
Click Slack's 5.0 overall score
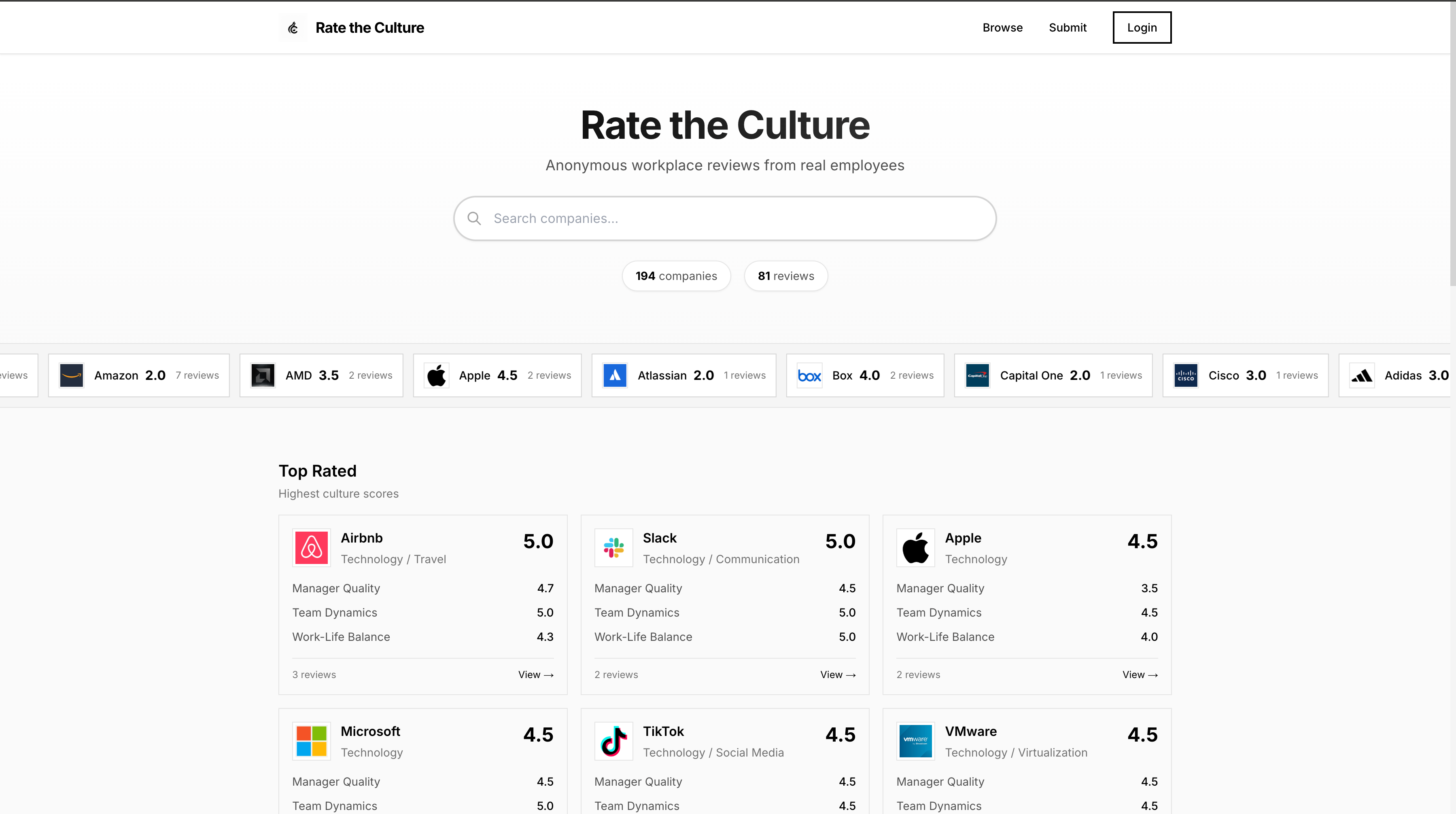pos(840,542)
